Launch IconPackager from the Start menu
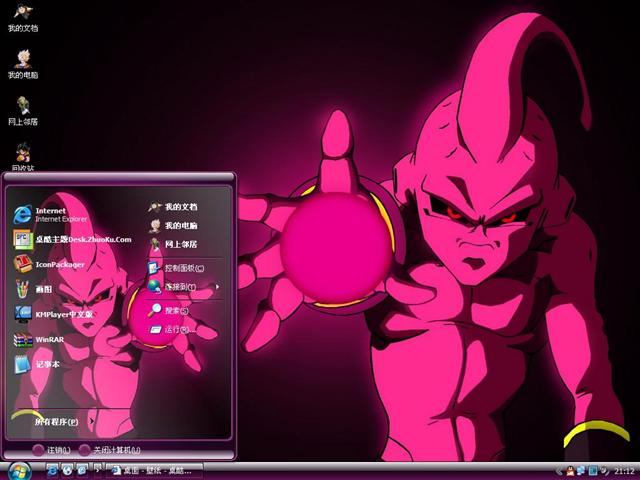This screenshot has height=480, width=640. (49, 264)
